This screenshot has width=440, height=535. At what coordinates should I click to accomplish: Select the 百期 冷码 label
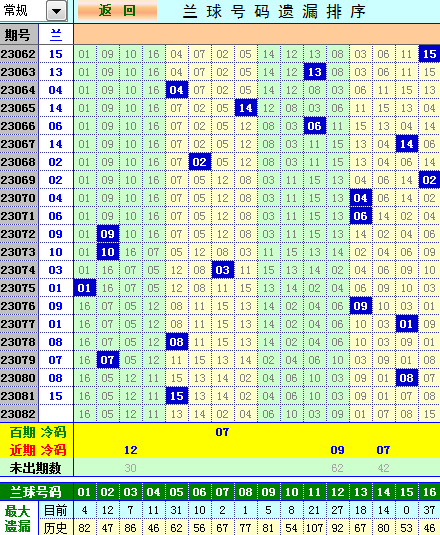click(37, 432)
